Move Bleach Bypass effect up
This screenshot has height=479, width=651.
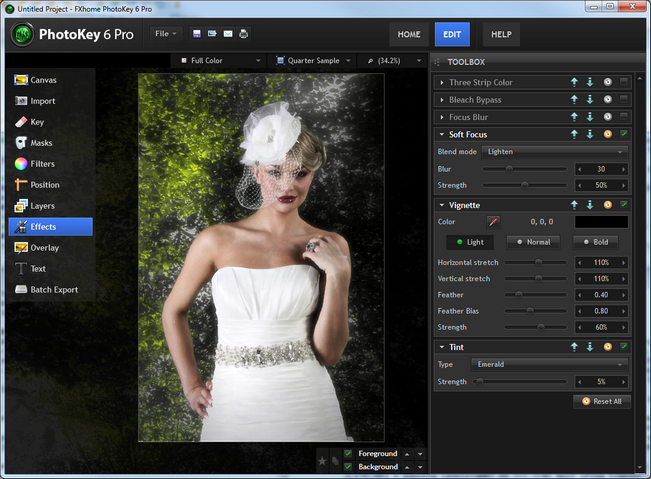pyautogui.click(x=574, y=100)
